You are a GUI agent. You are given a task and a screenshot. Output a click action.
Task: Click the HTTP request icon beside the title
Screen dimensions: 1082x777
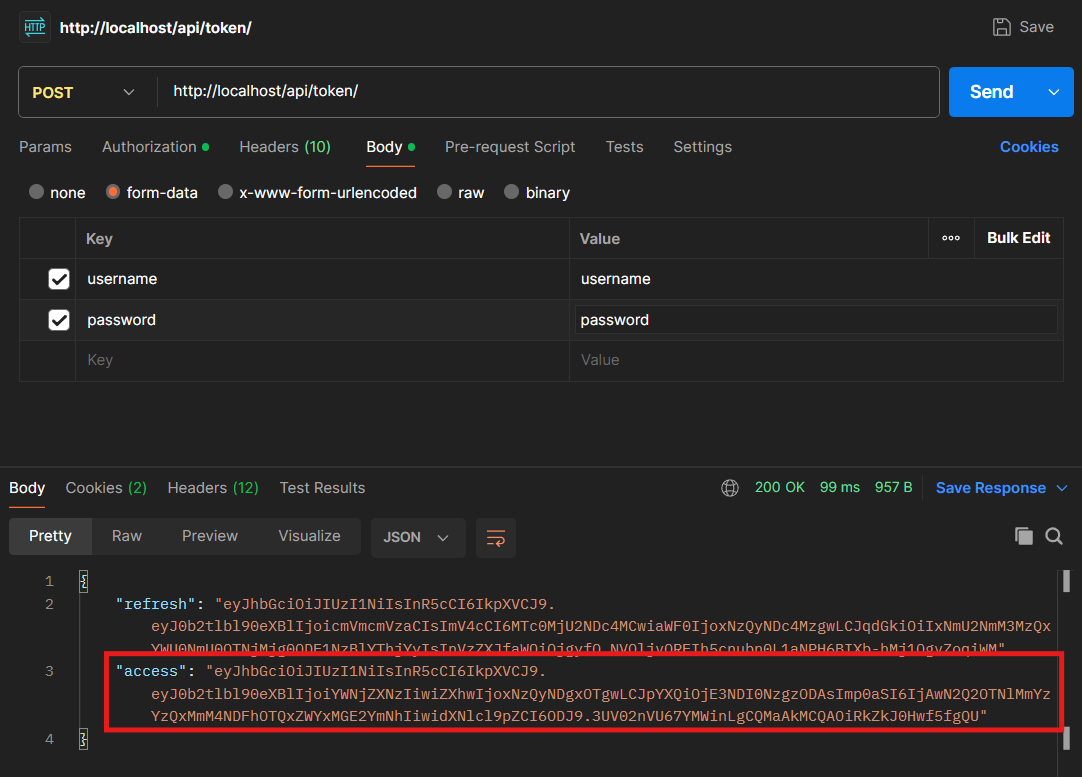[35, 27]
